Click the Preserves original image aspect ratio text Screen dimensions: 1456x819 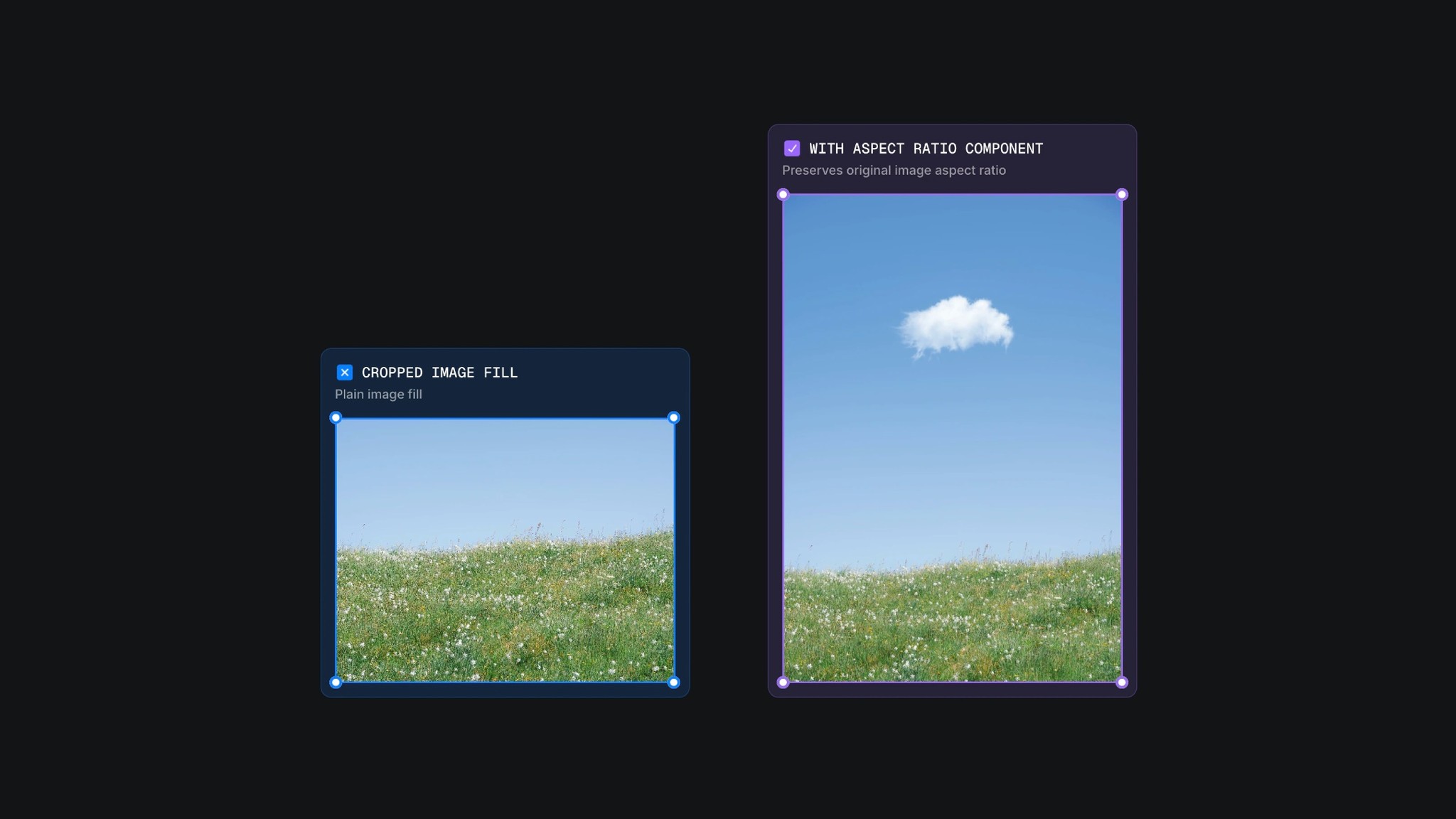(x=894, y=170)
